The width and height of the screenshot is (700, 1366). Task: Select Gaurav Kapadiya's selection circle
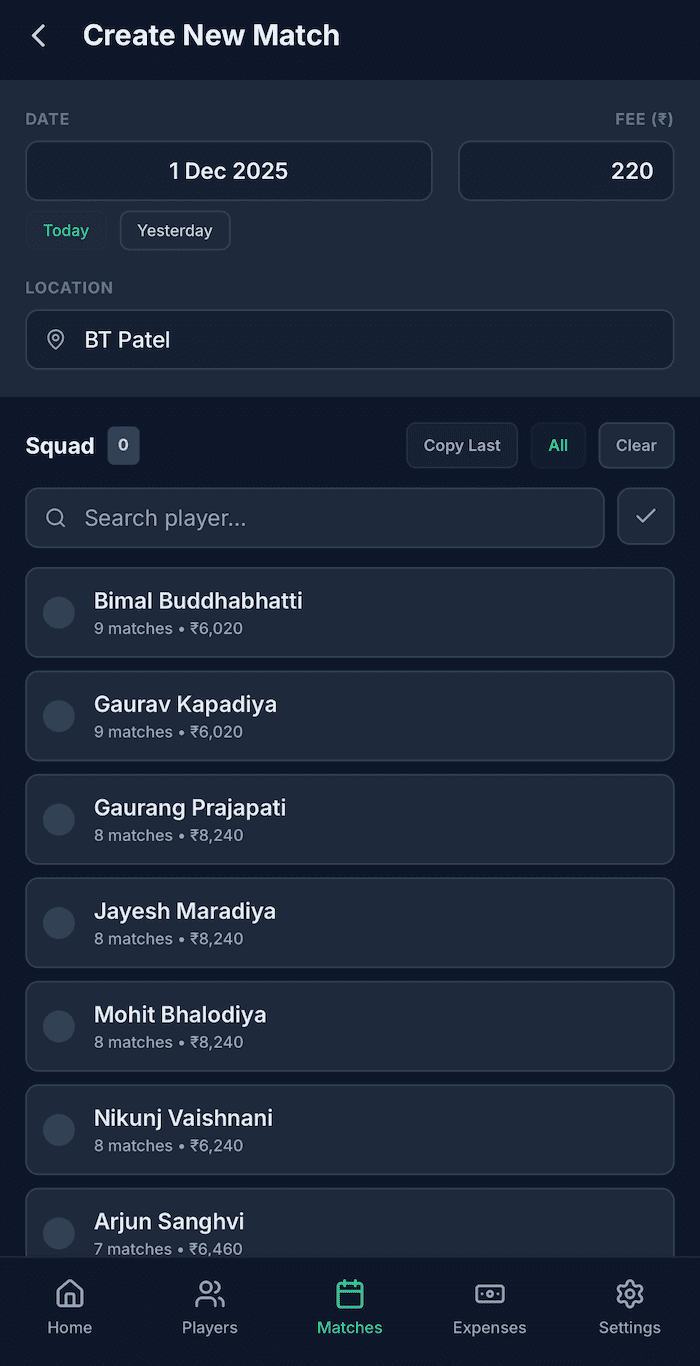coord(58,716)
